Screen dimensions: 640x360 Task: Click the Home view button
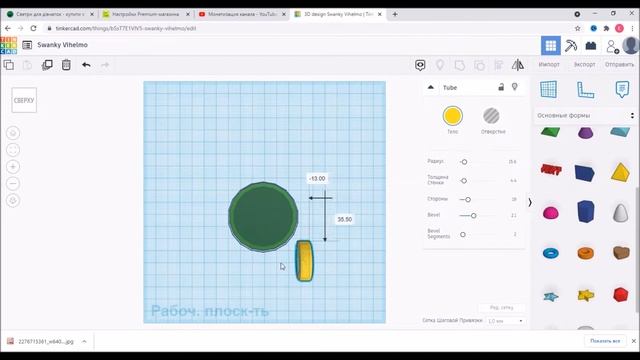13,133
